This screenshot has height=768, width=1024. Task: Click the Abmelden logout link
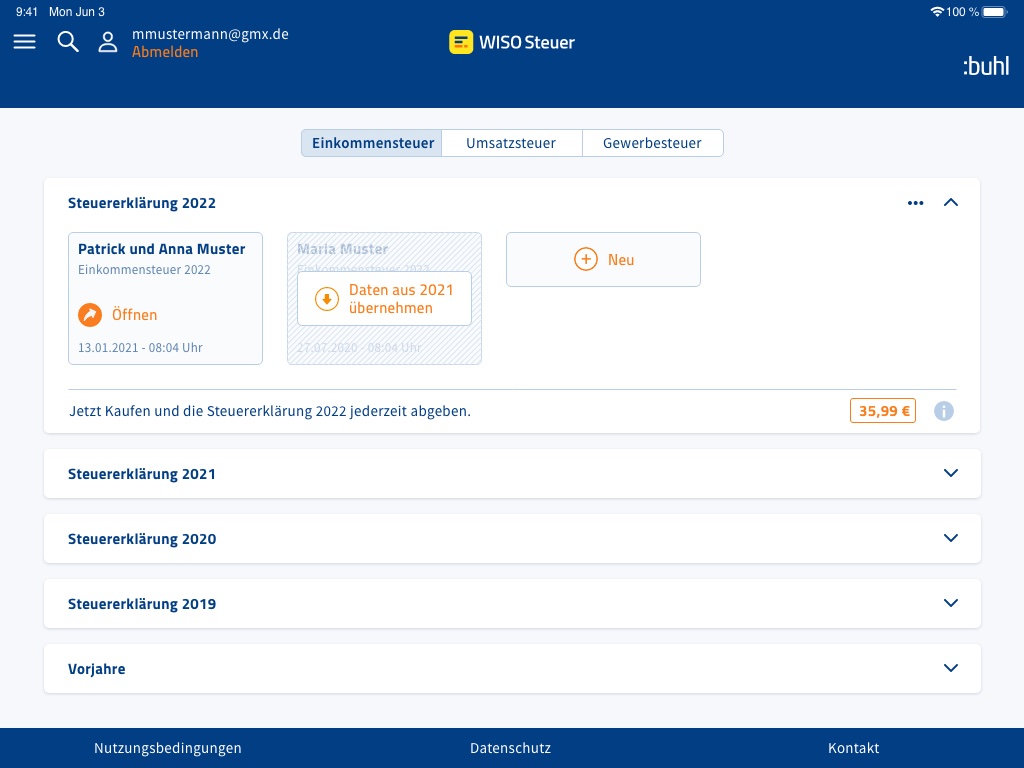[165, 52]
